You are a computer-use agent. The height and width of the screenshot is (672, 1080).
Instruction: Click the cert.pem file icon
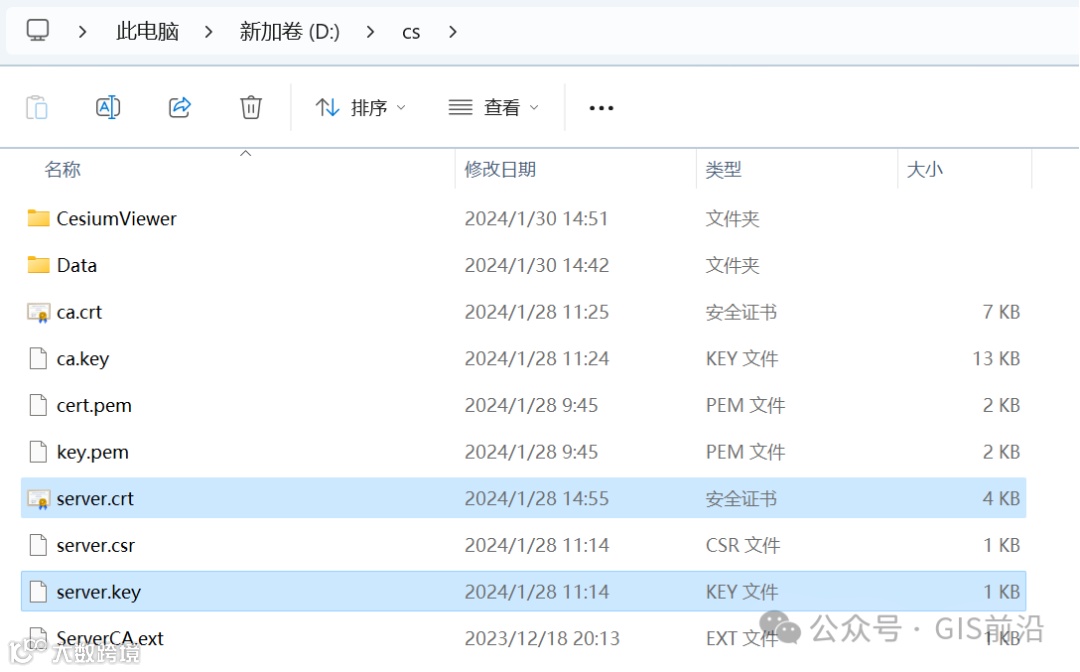coord(38,406)
